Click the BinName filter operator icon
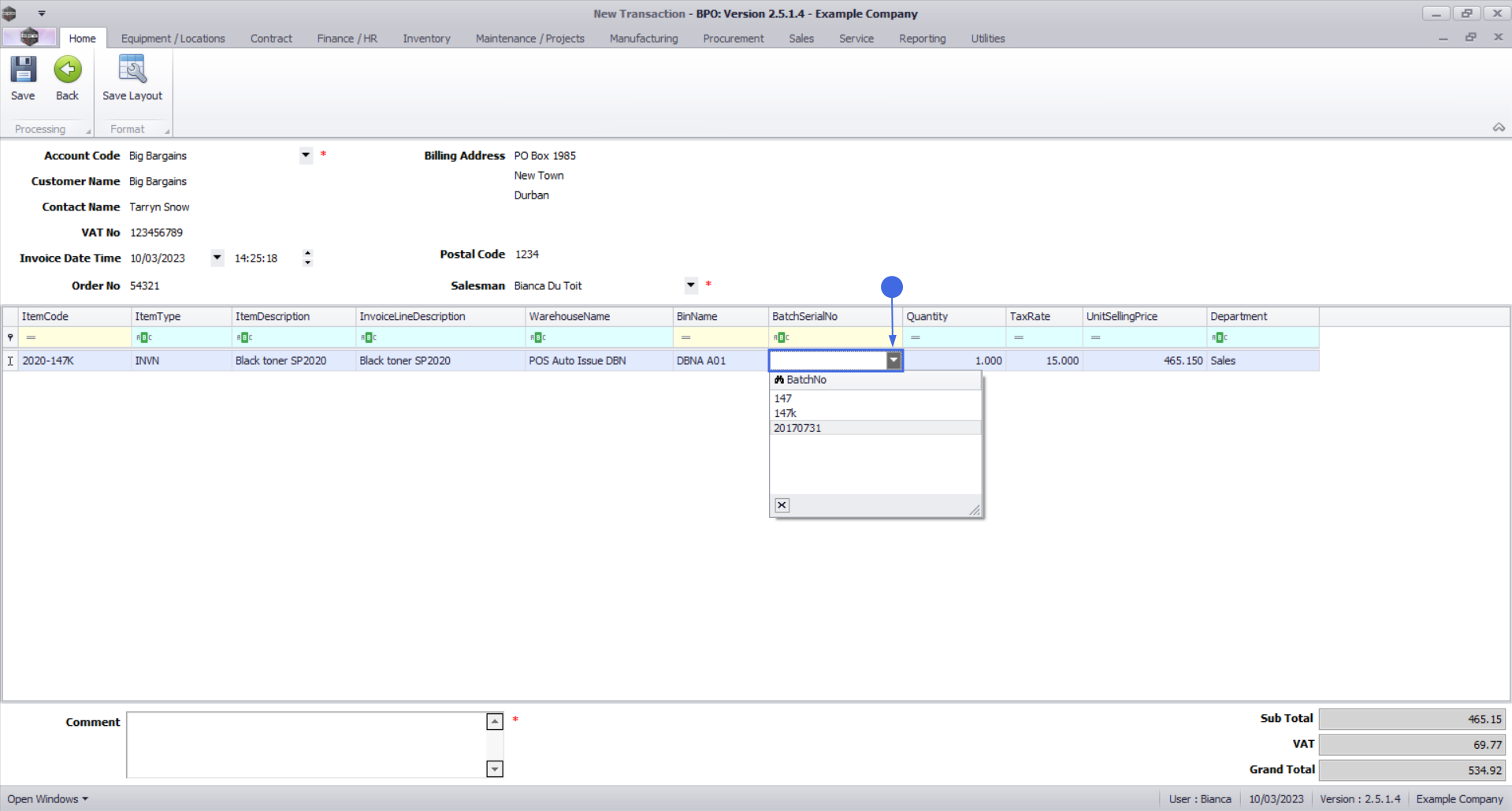 click(685, 337)
